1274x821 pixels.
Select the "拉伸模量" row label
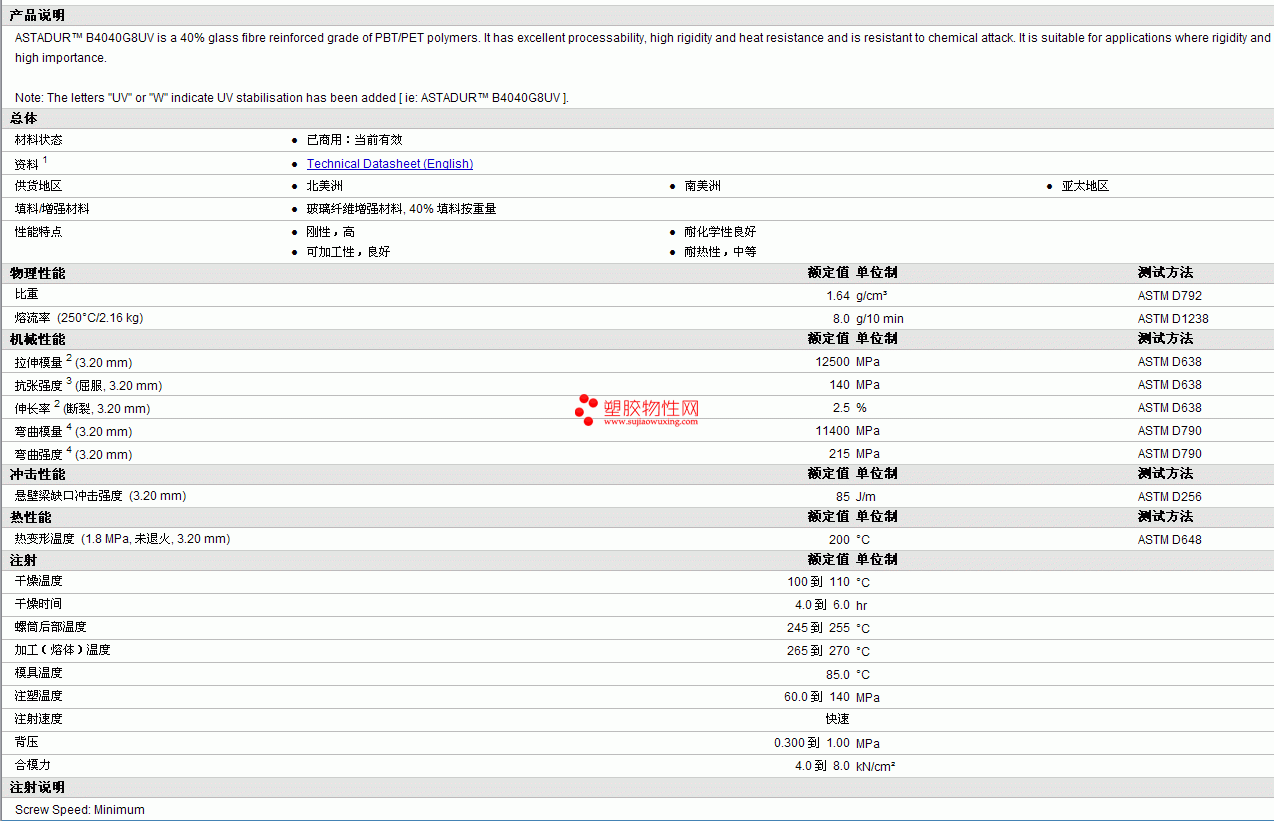38,362
